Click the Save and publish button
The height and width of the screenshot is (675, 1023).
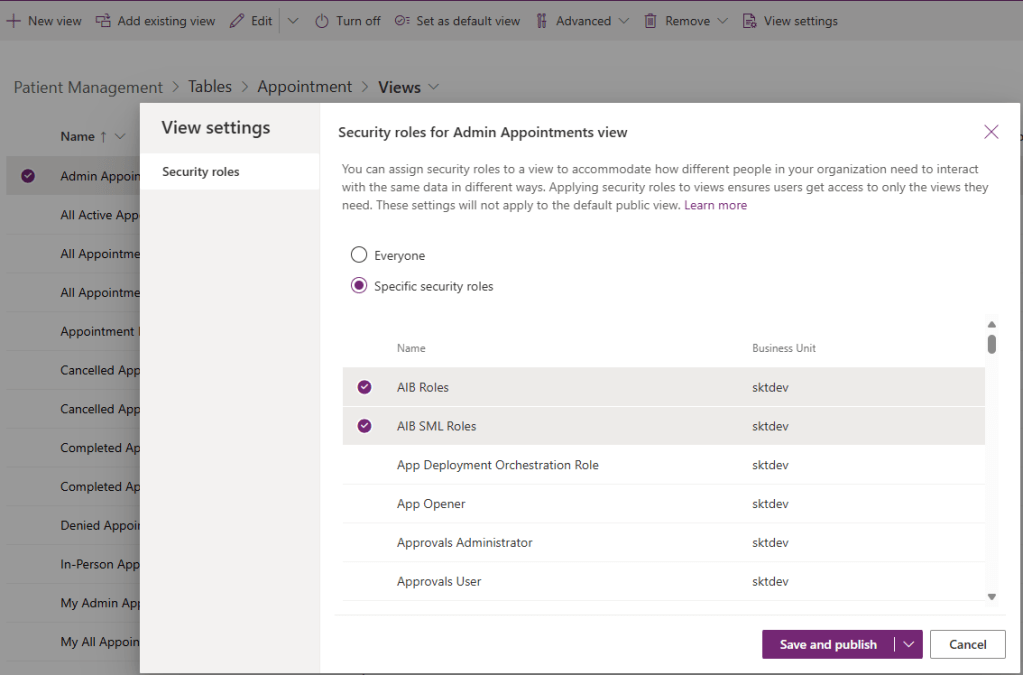[828, 645]
